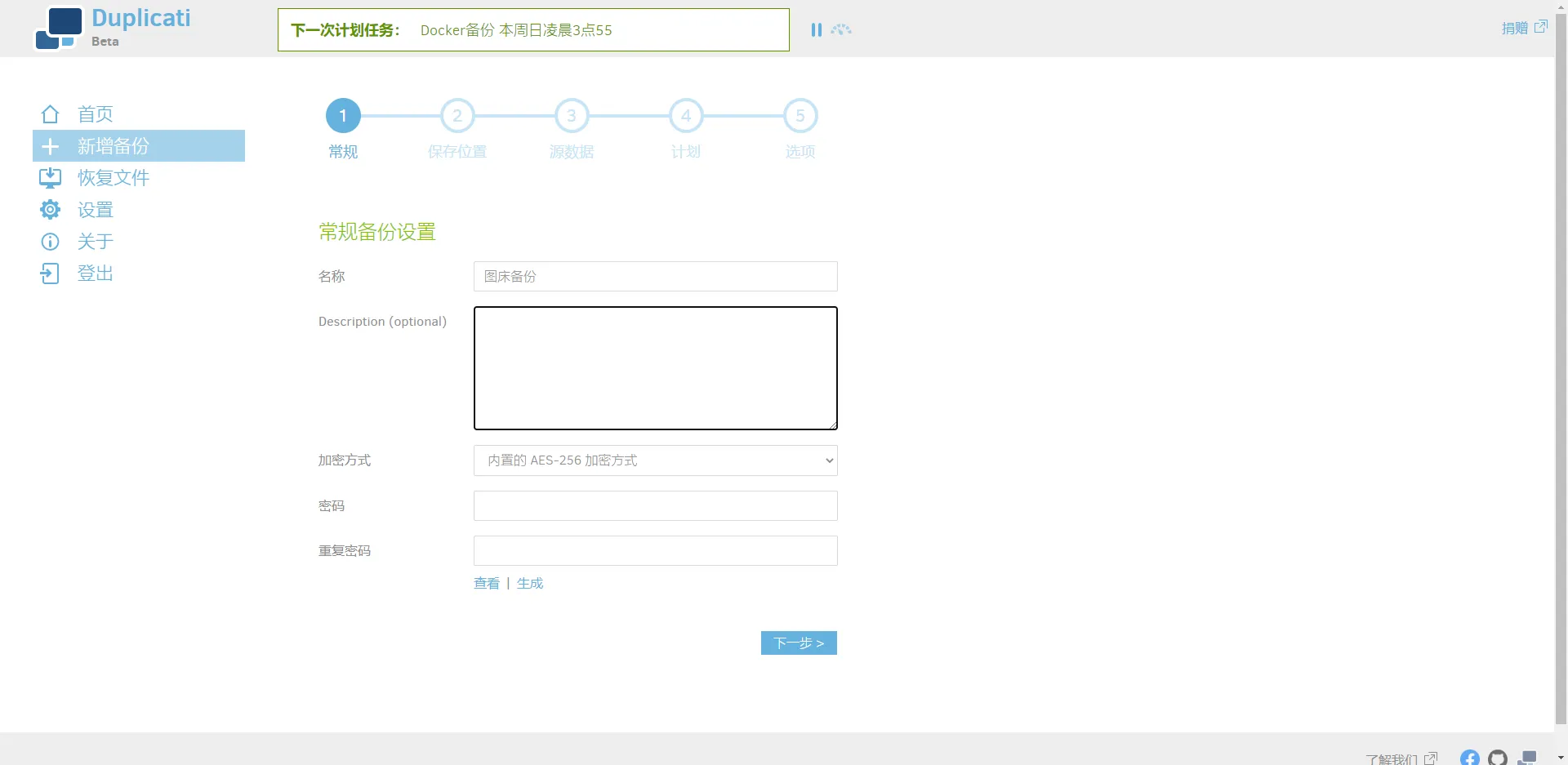Pause the scheduler with the pause icon
This screenshot has height=765, width=1568.
click(x=816, y=30)
